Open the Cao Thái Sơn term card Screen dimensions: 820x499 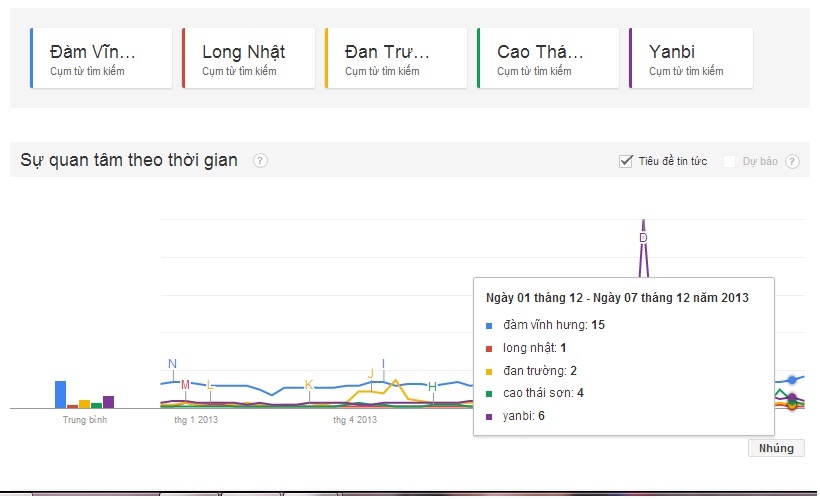548,58
